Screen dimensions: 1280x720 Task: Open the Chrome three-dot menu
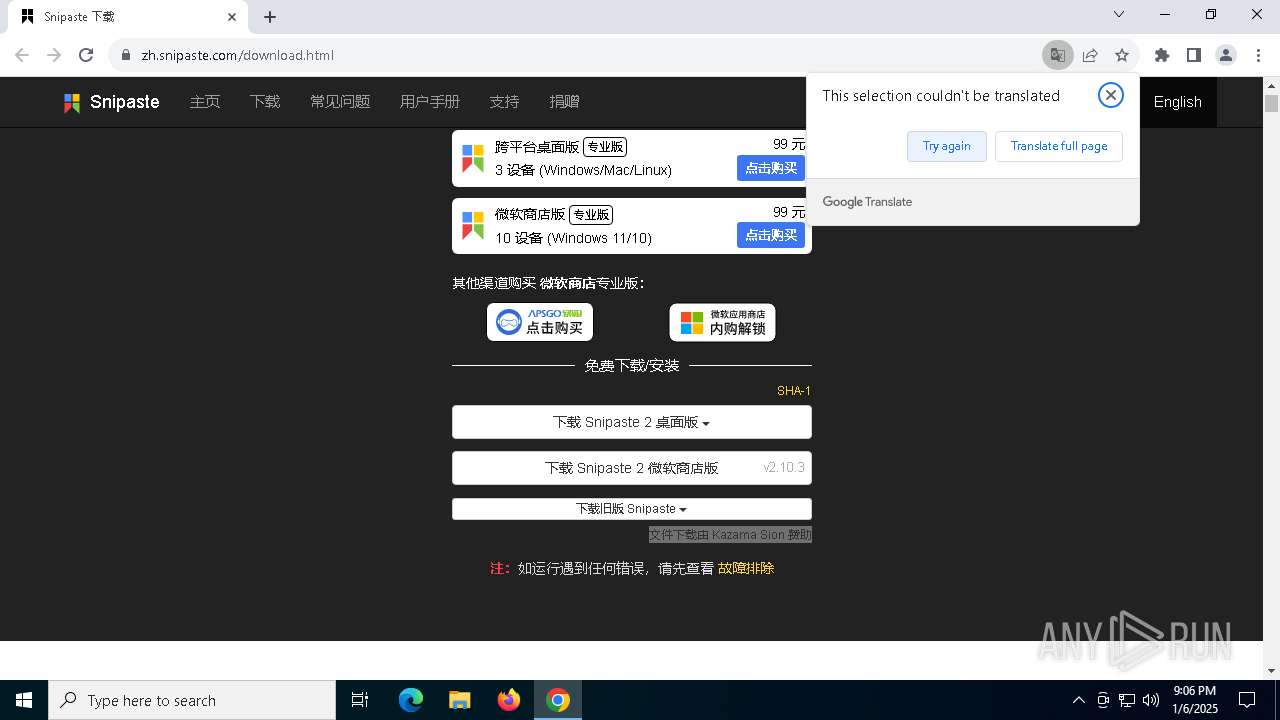[1257, 55]
